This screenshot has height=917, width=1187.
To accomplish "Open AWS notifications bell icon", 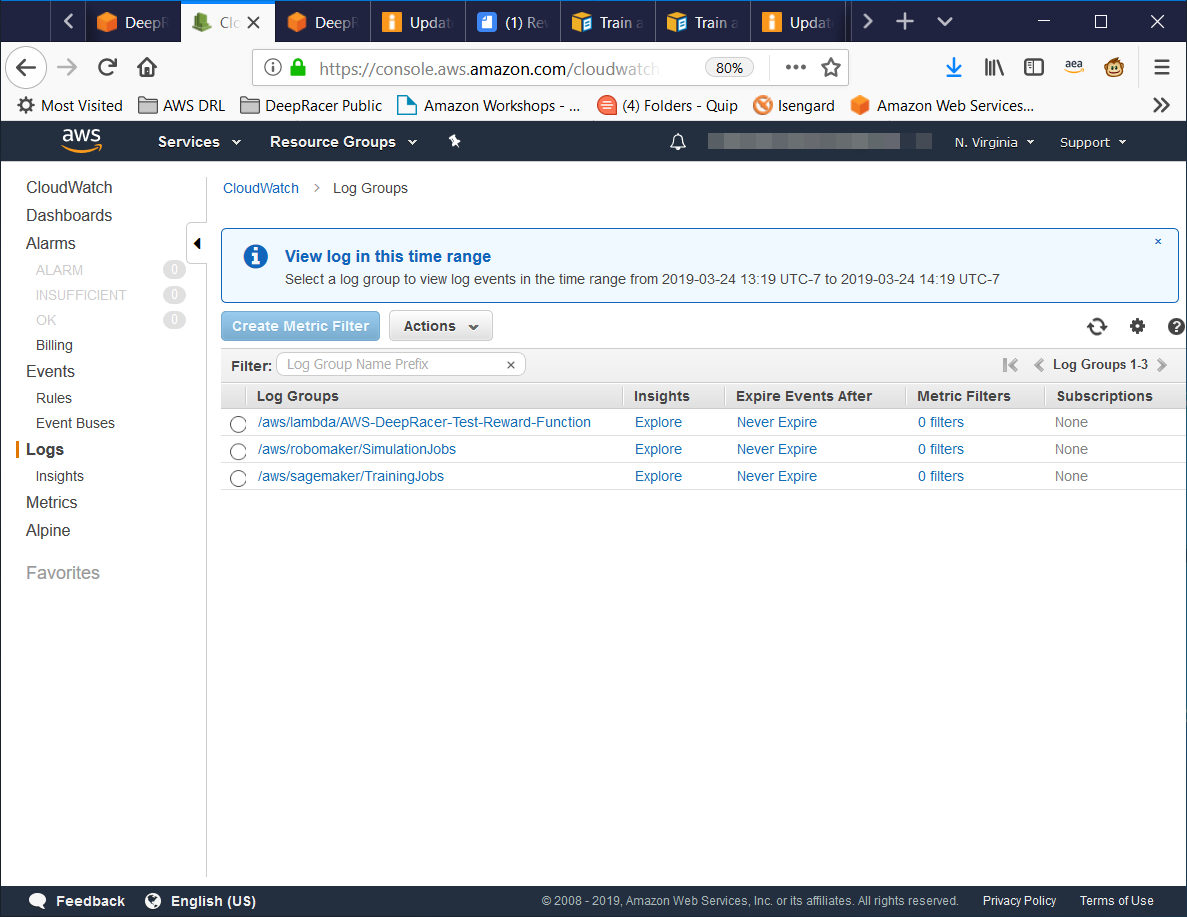I will [x=678, y=142].
